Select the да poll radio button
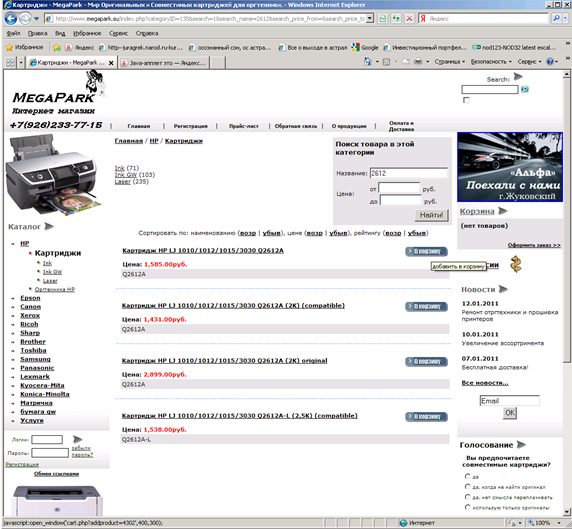This screenshot has height=529, width=572. pyautogui.click(x=468, y=476)
